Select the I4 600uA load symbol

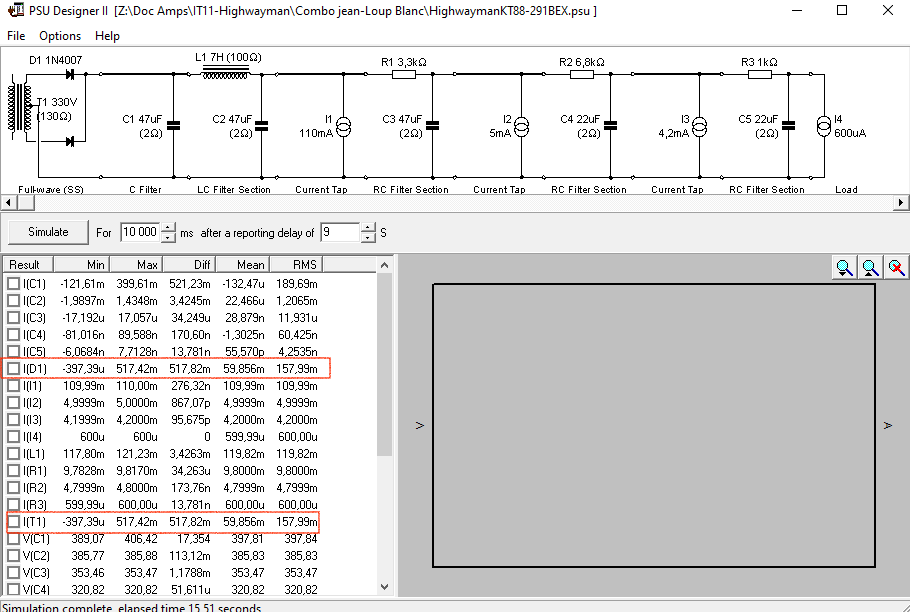click(x=823, y=126)
